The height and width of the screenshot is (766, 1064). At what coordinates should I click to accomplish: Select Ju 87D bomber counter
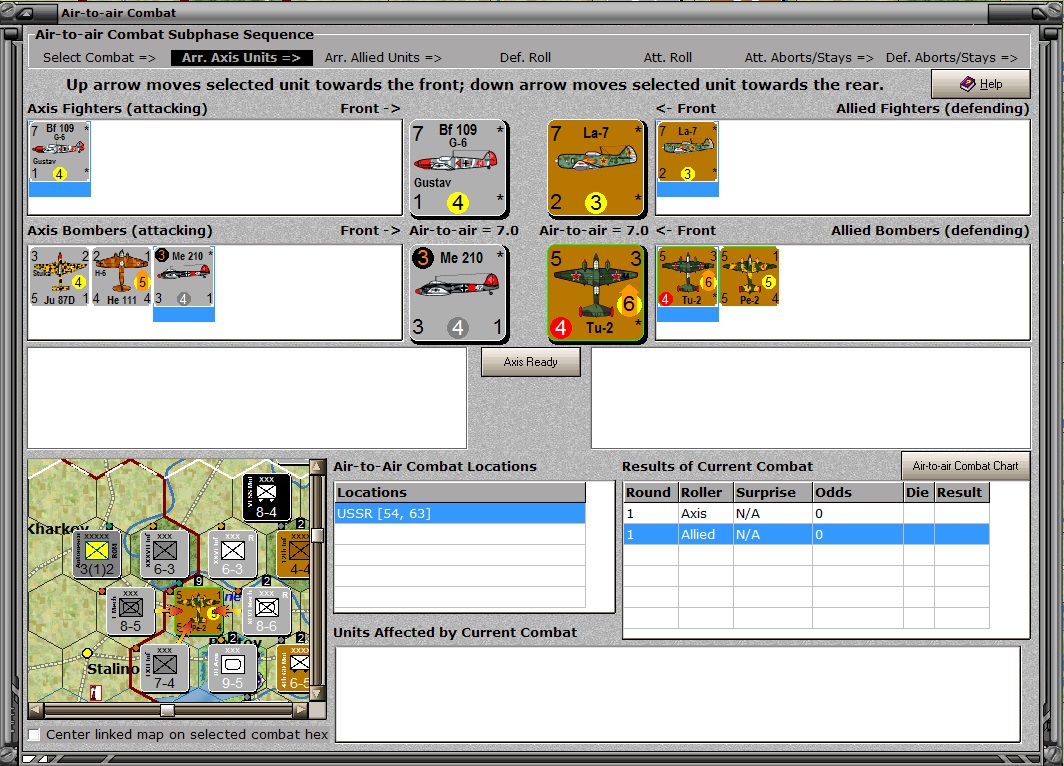(x=60, y=277)
